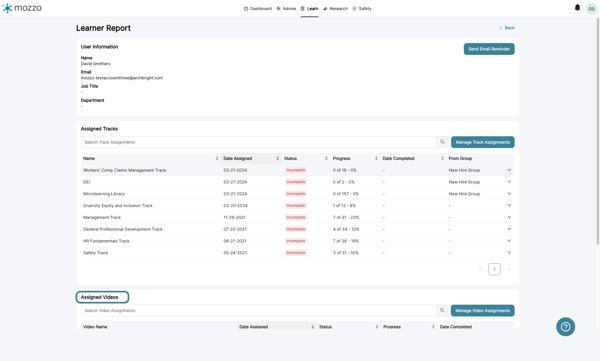The width and height of the screenshot is (600, 361).
Task: Go Back from Learner Report
Action: tap(507, 28)
